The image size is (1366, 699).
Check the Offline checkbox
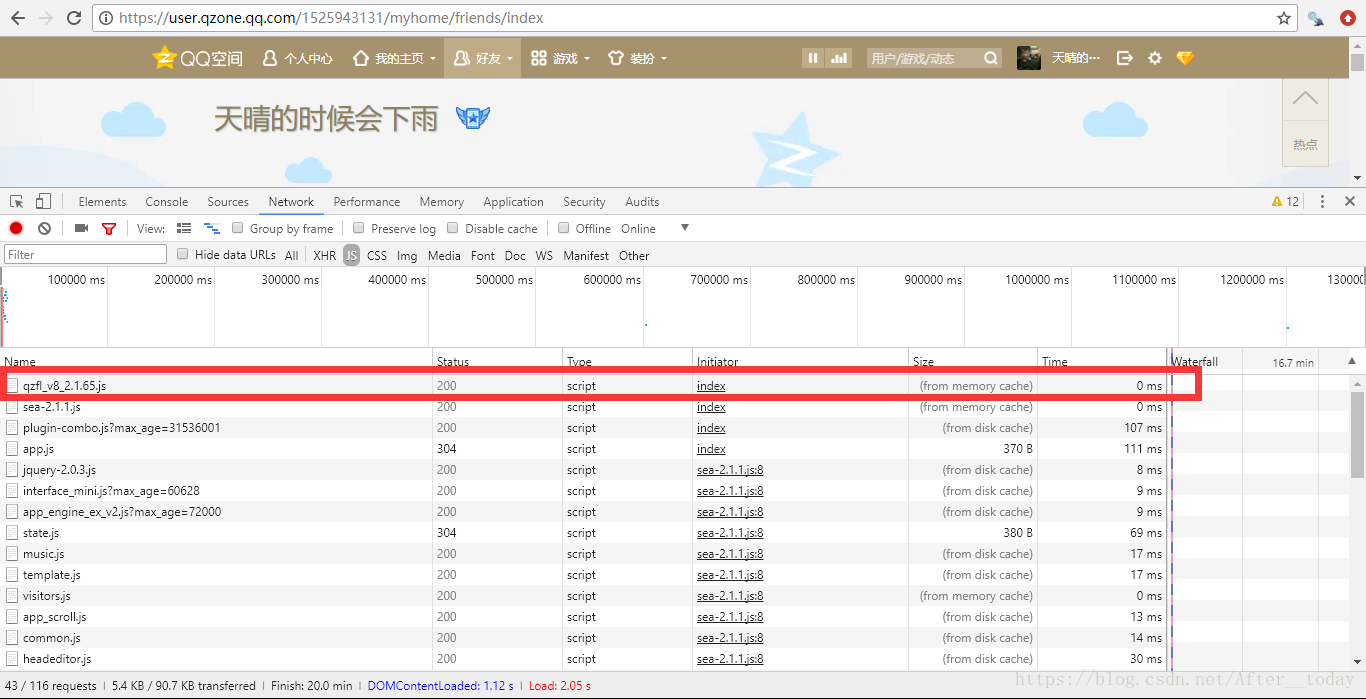click(564, 228)
